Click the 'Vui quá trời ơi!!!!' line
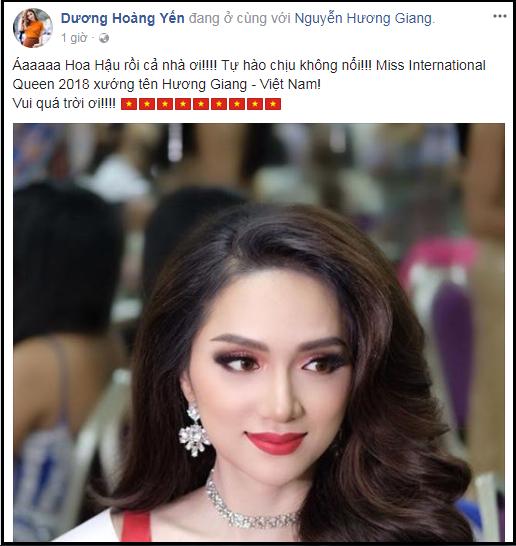Image resolution: width=516 pixels, height=546 pixels. [64, 103]
